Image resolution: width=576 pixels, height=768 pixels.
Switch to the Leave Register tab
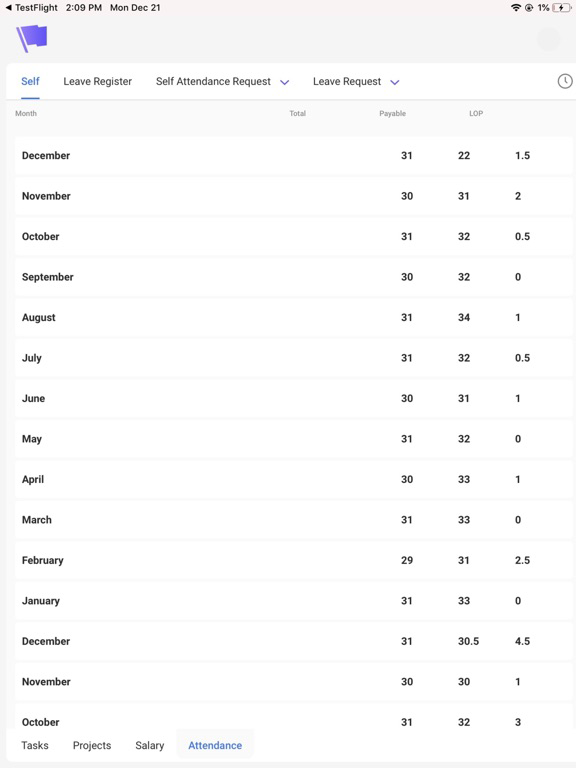point(97,81)
